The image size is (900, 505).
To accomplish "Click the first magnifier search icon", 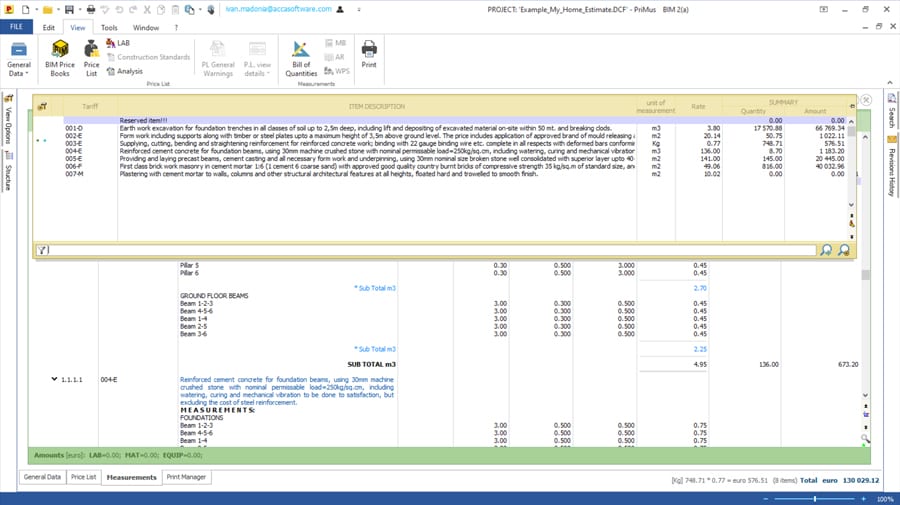I will [826, 250].
